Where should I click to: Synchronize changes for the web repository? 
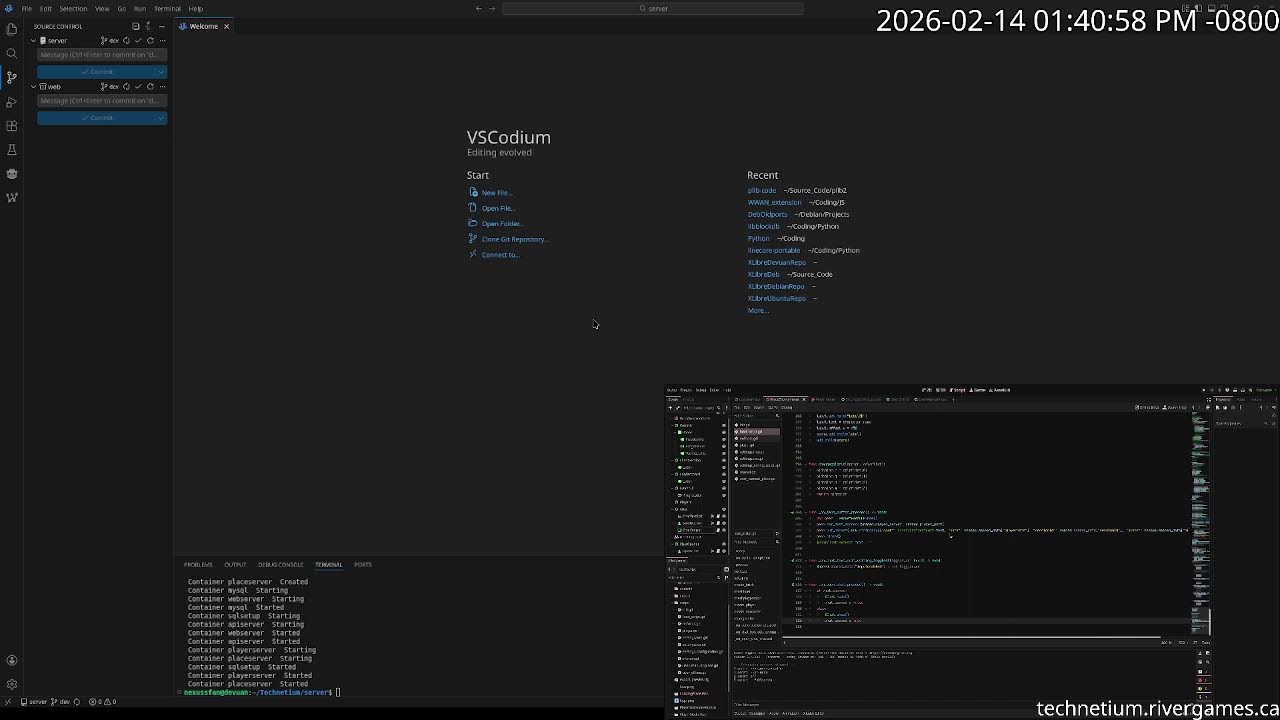[x=127, y=87]
